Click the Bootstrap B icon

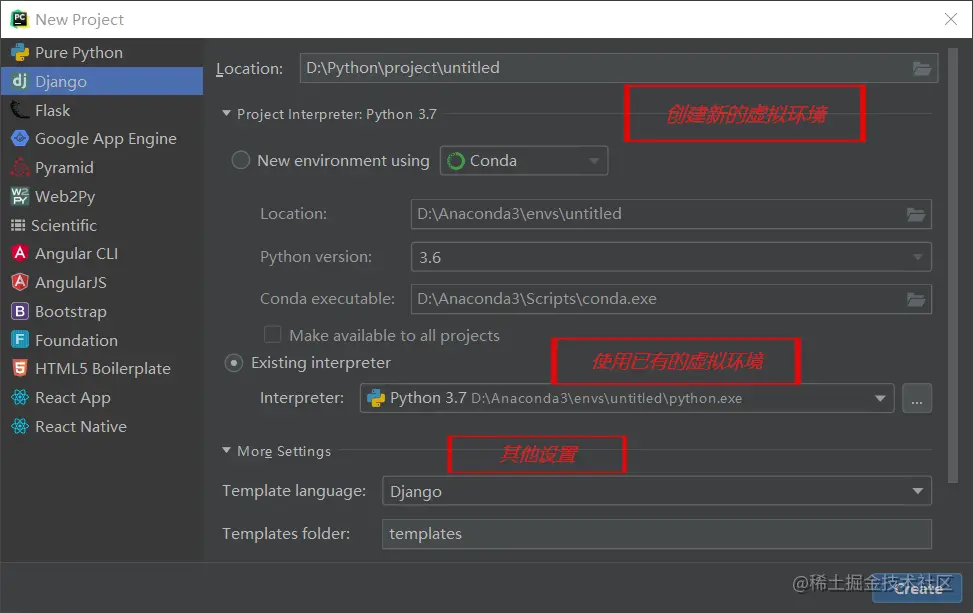[20, 311]
